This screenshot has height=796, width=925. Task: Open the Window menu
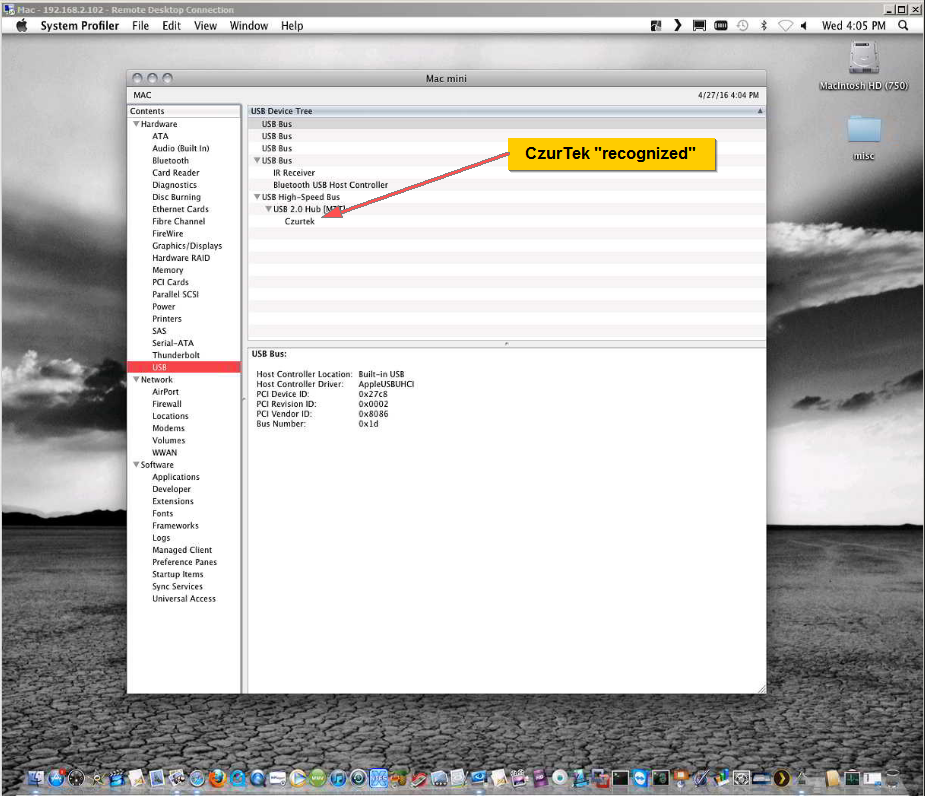tap(248, 25)
